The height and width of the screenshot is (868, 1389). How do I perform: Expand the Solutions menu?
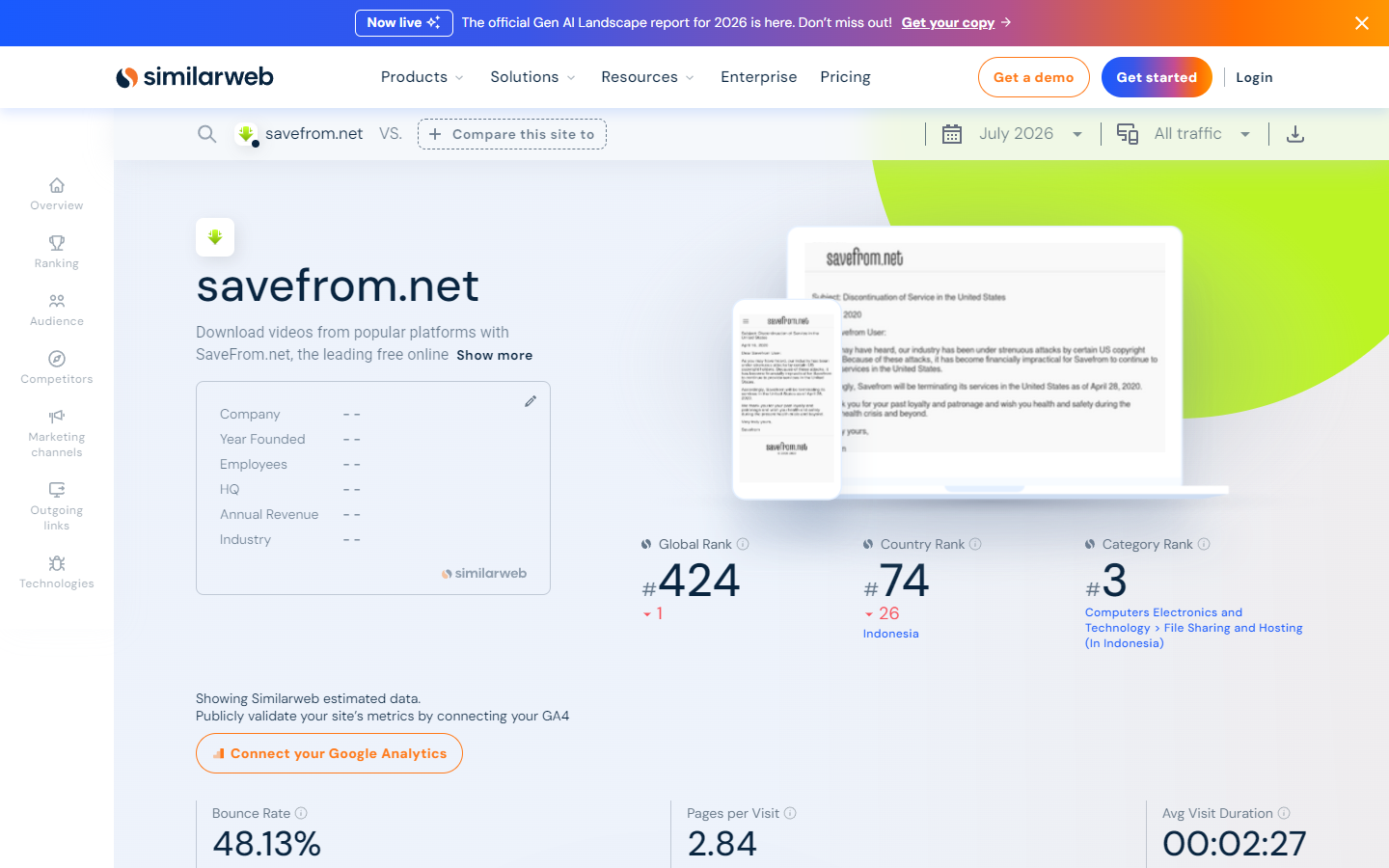coord(532,77)
